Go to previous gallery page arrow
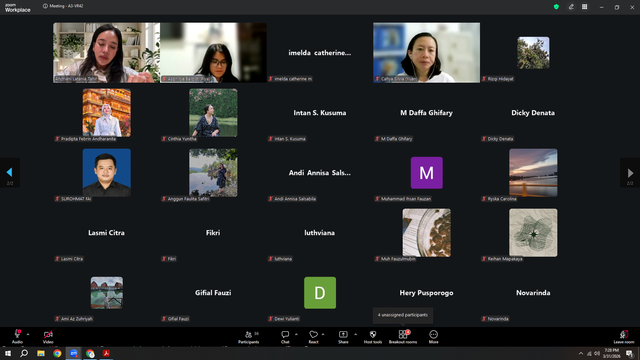 [9, 172]
